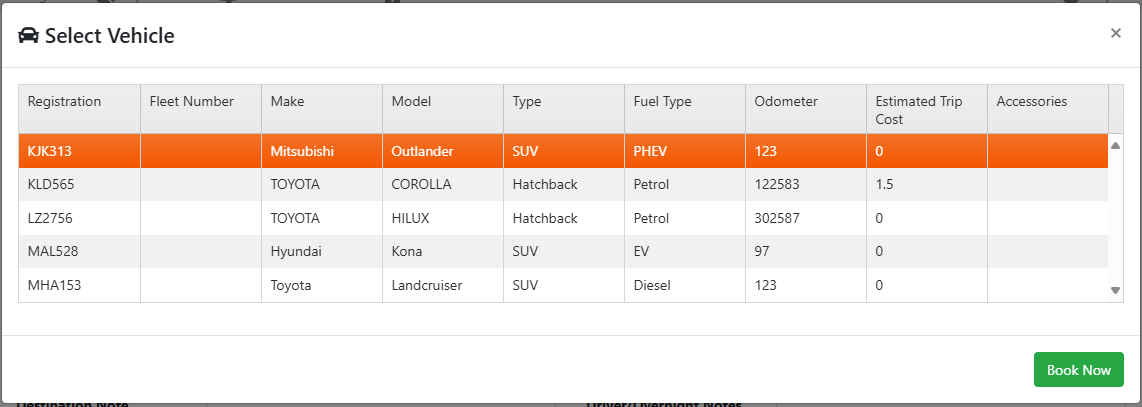1142x407 pixels.
Task: Click the table scrollbar up arrow
Action: click(1115, 146)
